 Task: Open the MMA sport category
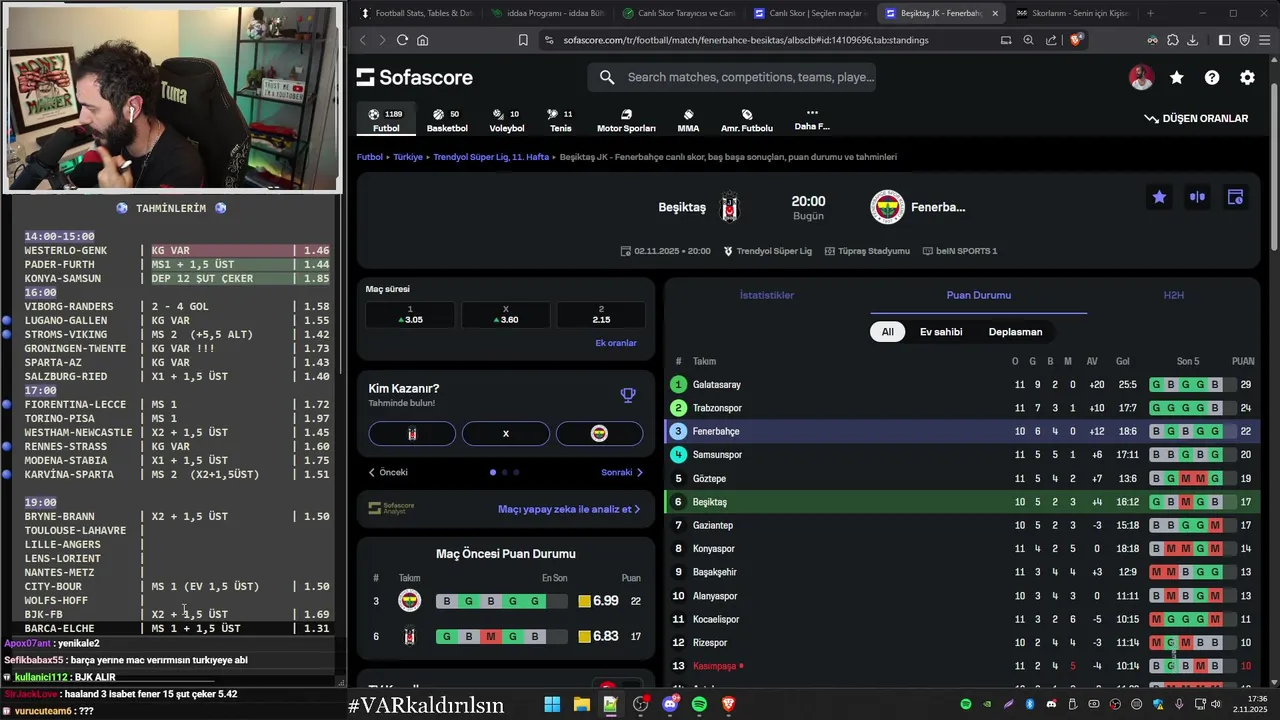tap(688, 120)
